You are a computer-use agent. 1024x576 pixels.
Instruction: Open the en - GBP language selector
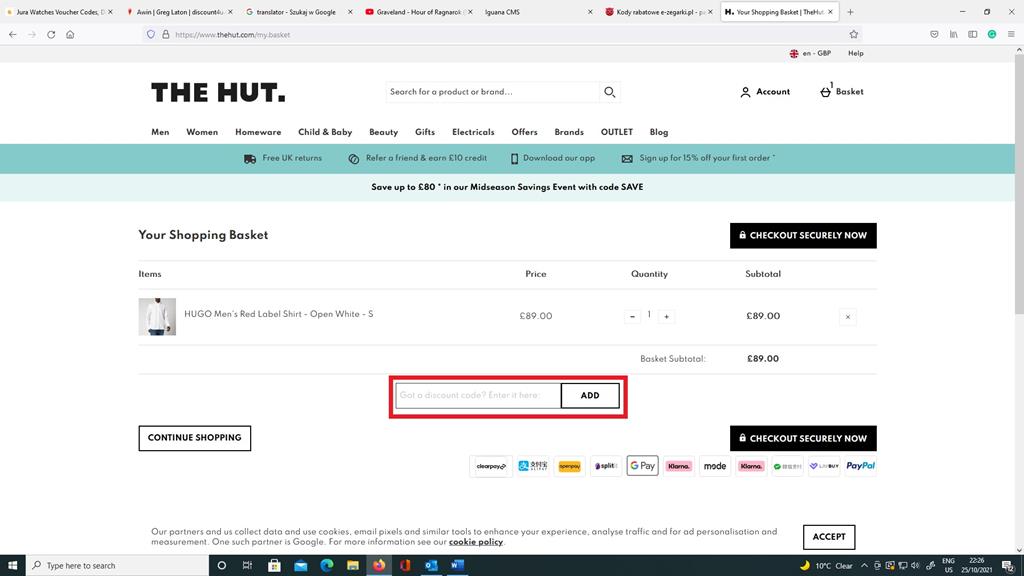[x=810, y=54]
